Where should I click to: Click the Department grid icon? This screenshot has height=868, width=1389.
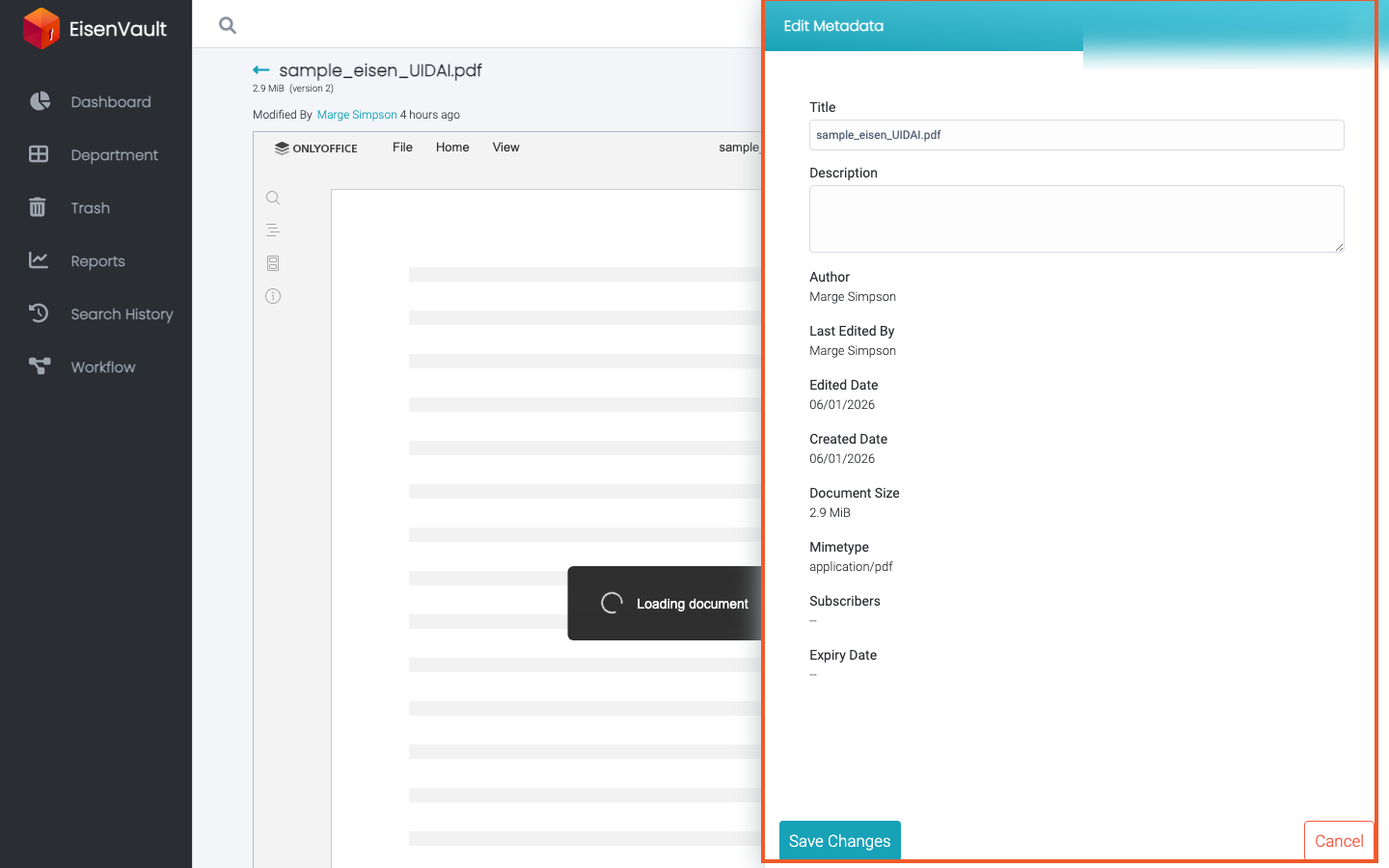tap(39, 154)
